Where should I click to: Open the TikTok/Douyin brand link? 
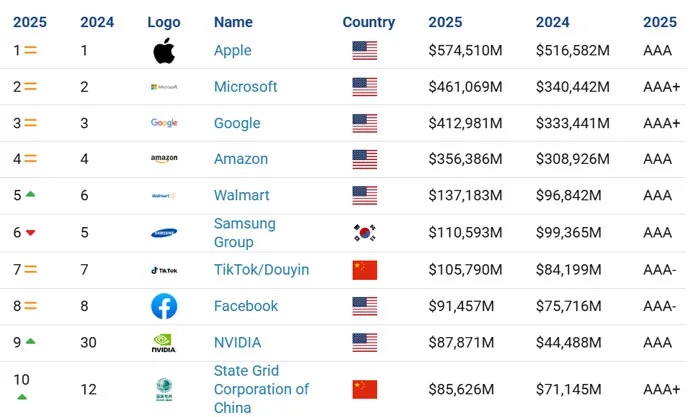[x=262, y=270]
